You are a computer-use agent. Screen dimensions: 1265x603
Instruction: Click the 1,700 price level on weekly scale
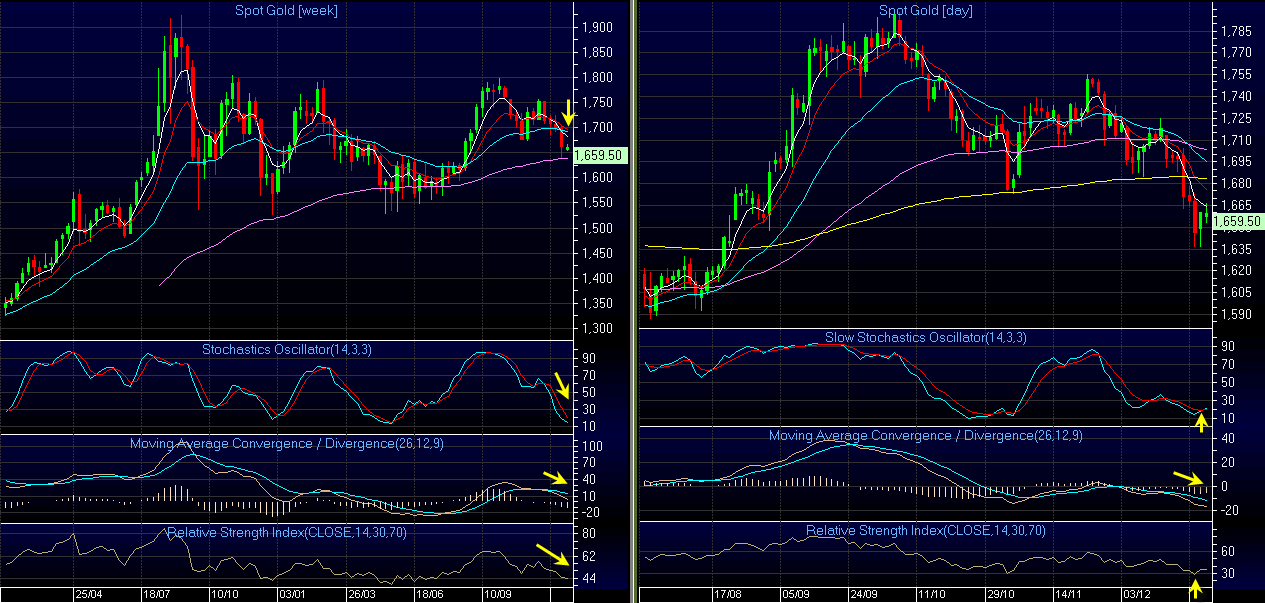click(597, 127)
